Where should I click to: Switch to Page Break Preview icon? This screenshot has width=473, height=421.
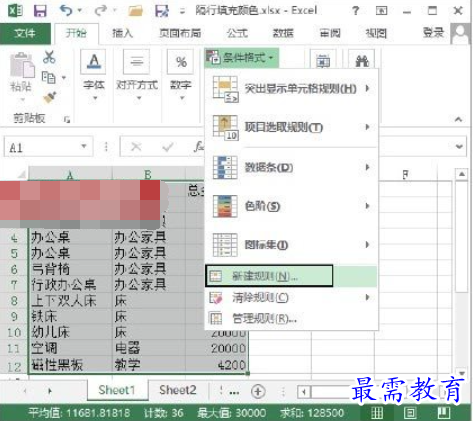tap(444, 413)
